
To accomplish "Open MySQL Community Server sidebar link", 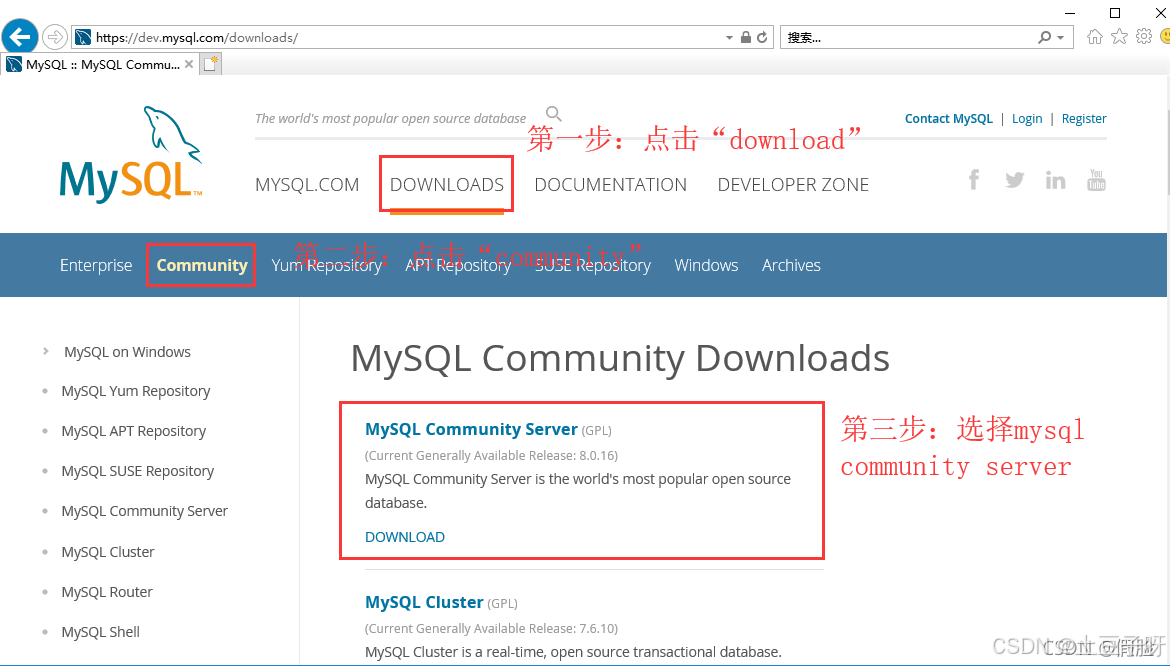I will click(145, 511).
